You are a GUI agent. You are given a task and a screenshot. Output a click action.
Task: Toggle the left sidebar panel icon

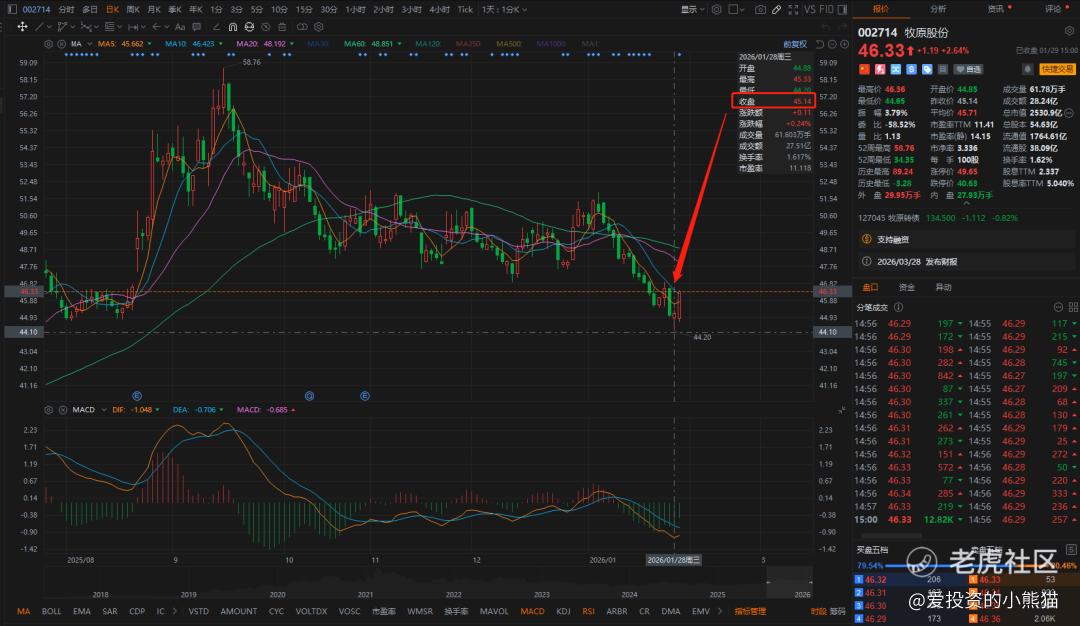(x=12, y=10)
